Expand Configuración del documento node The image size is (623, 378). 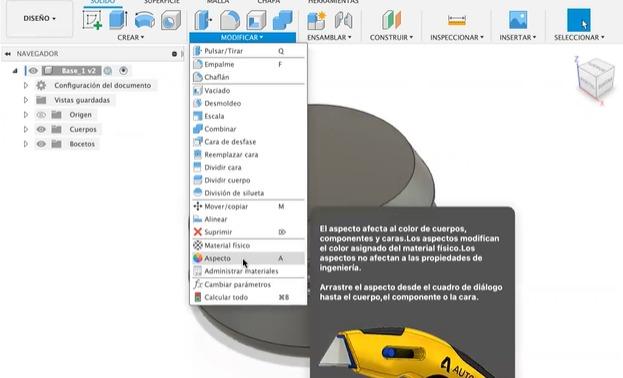pyautogui.click(x=26, y=85)
